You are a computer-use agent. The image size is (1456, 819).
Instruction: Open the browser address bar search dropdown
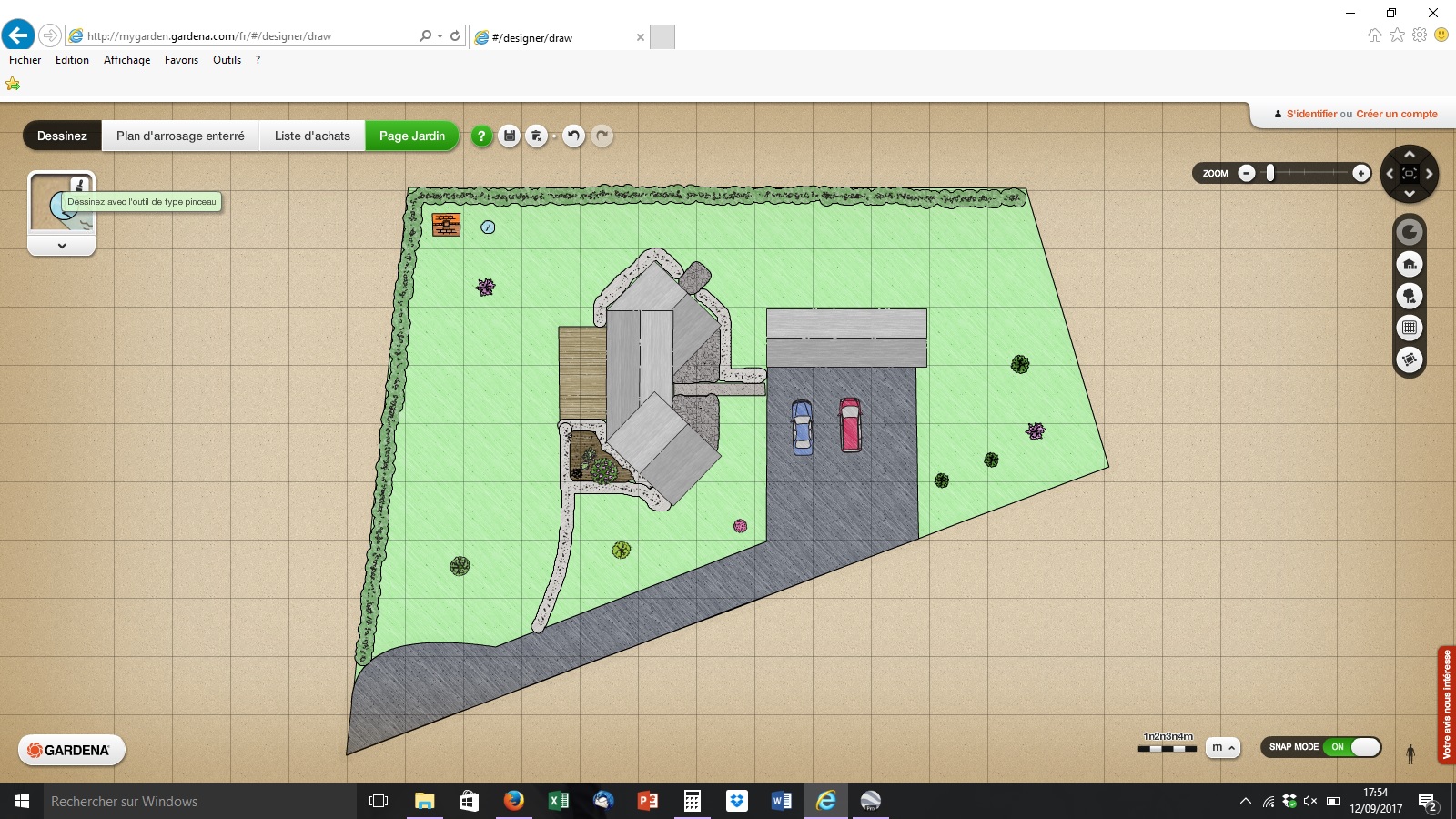(440, 36)
